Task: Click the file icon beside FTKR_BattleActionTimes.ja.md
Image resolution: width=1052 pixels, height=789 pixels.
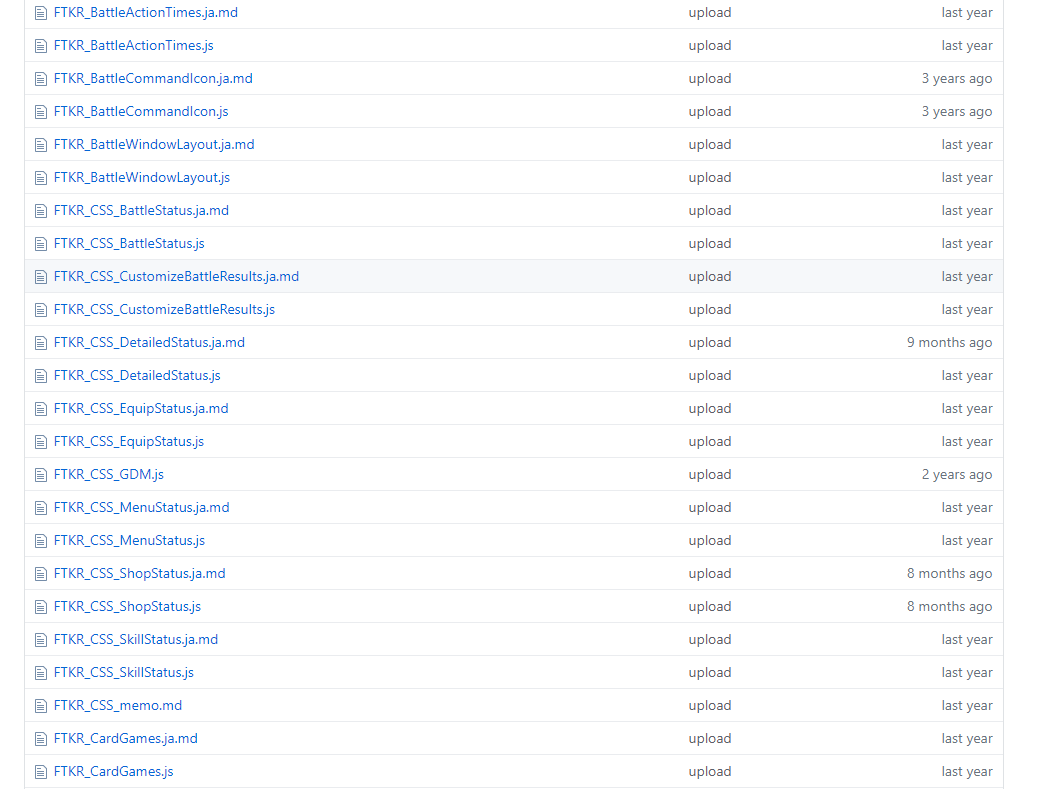Action: coord(41,13)
